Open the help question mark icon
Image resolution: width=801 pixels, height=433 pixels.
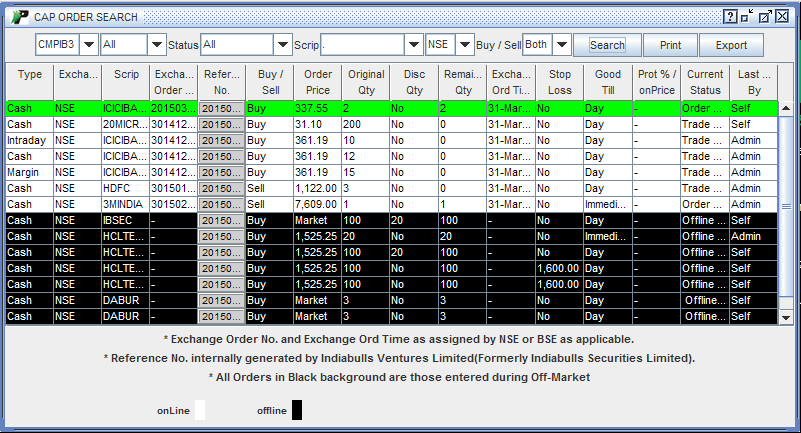pyautogui.click(x=731, y=17)
